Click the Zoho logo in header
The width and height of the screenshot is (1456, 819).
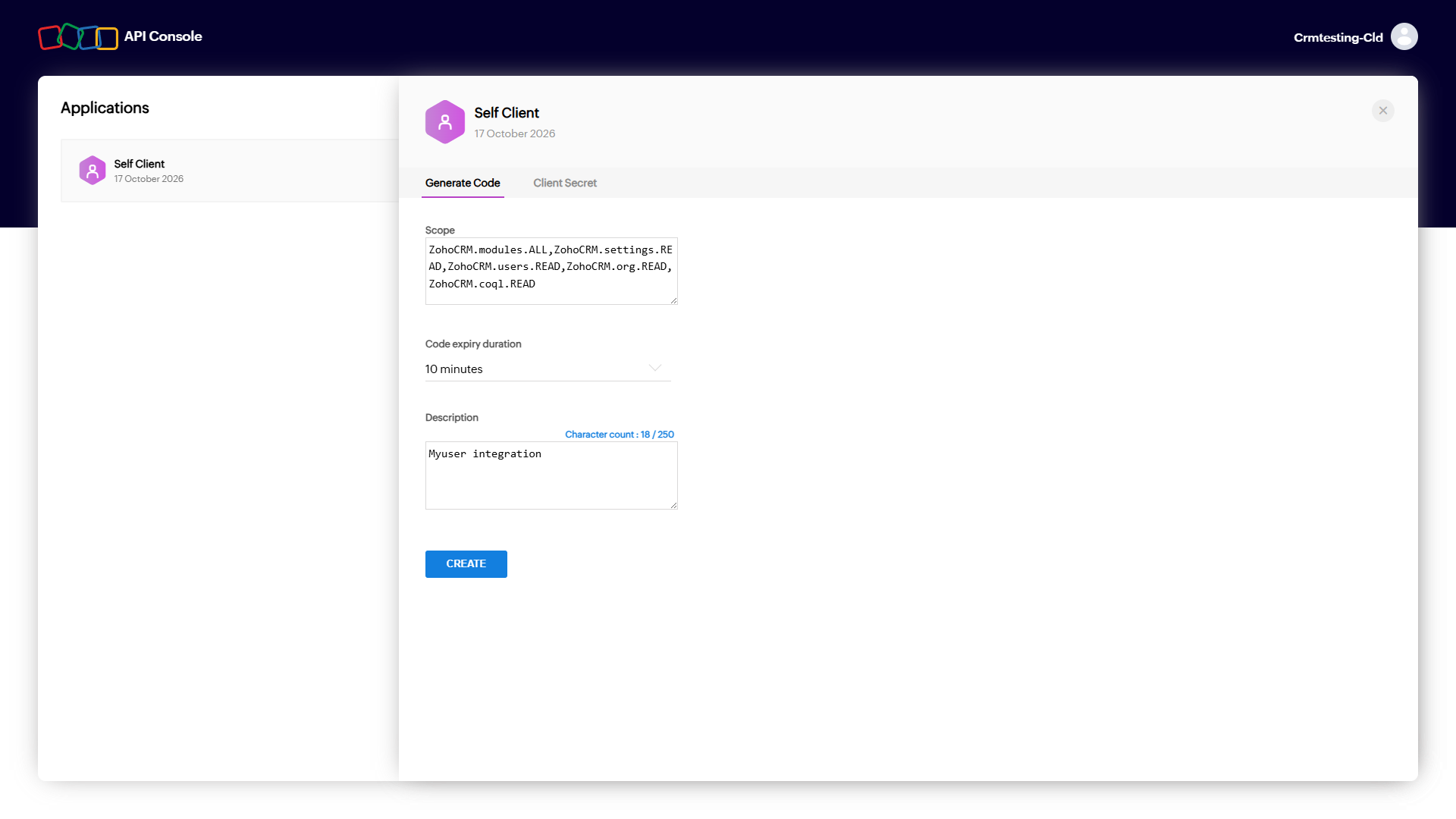tap(78, 36)
